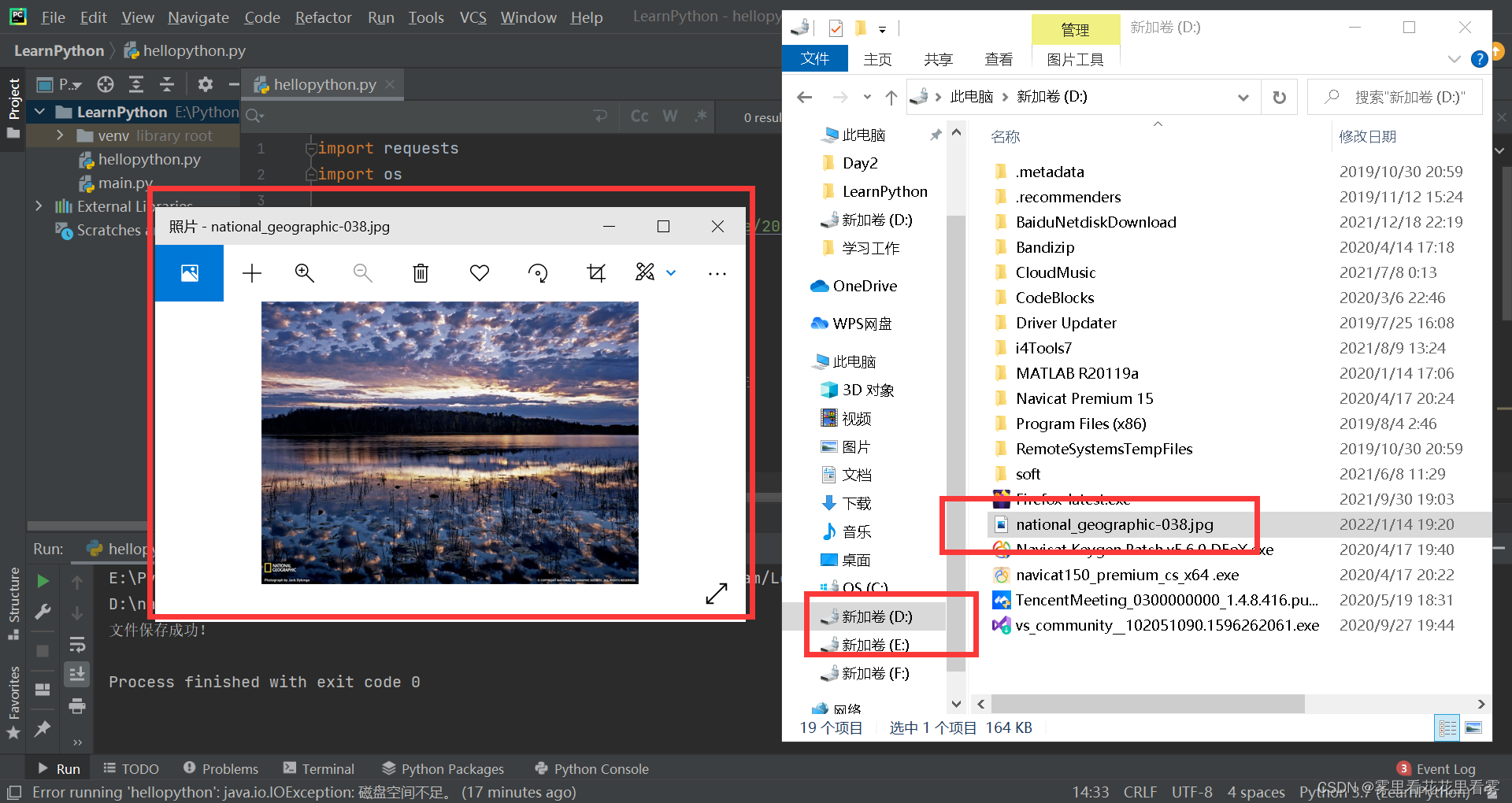
Task: Open the collection view in Photos
Action: pyautogui.click(x=190, y=273)
